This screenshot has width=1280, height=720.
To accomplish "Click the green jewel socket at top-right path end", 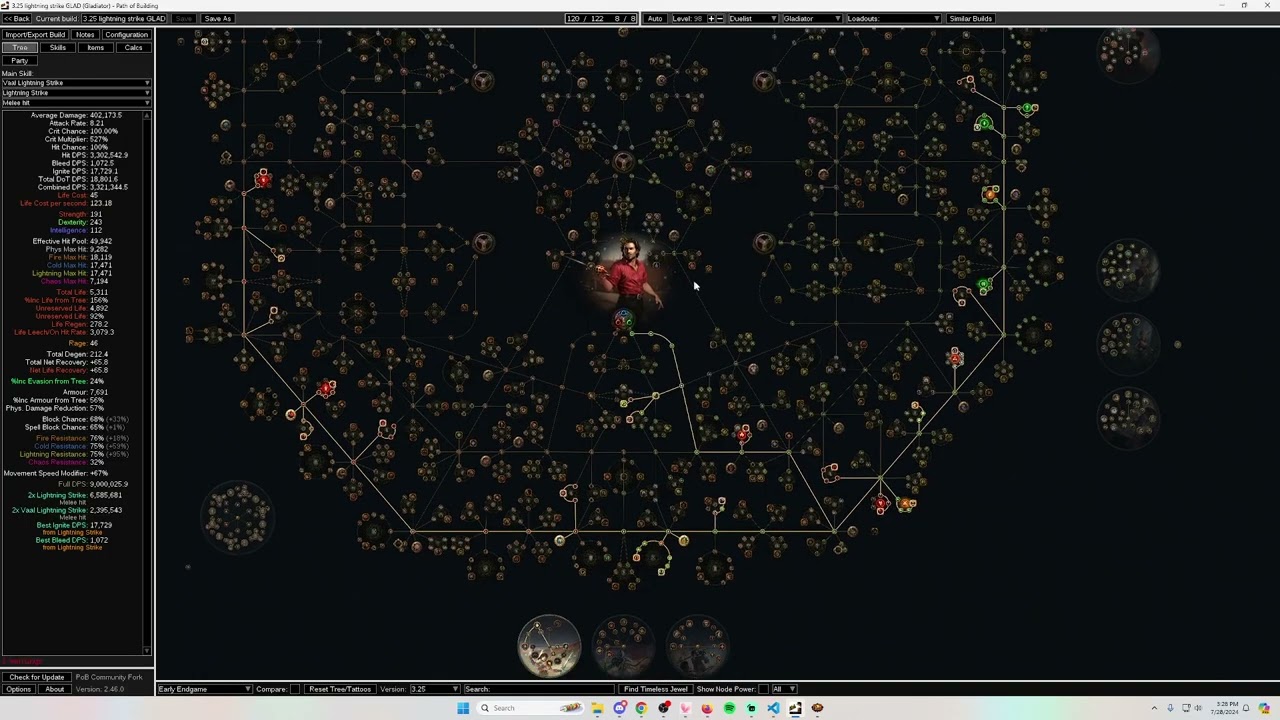I will (x=1028, y=109).
